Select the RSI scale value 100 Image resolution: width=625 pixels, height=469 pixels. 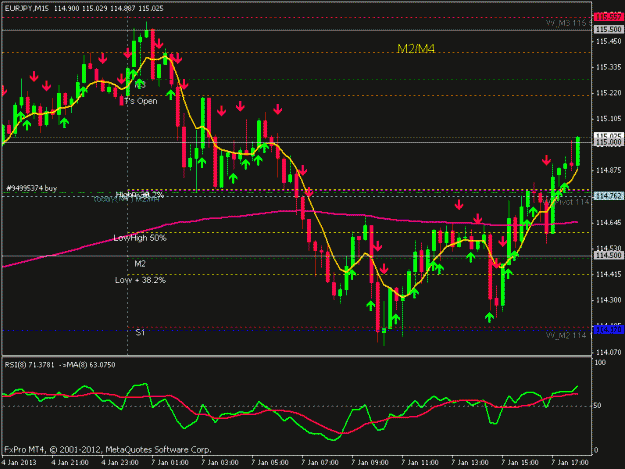(x=599, y=363)
